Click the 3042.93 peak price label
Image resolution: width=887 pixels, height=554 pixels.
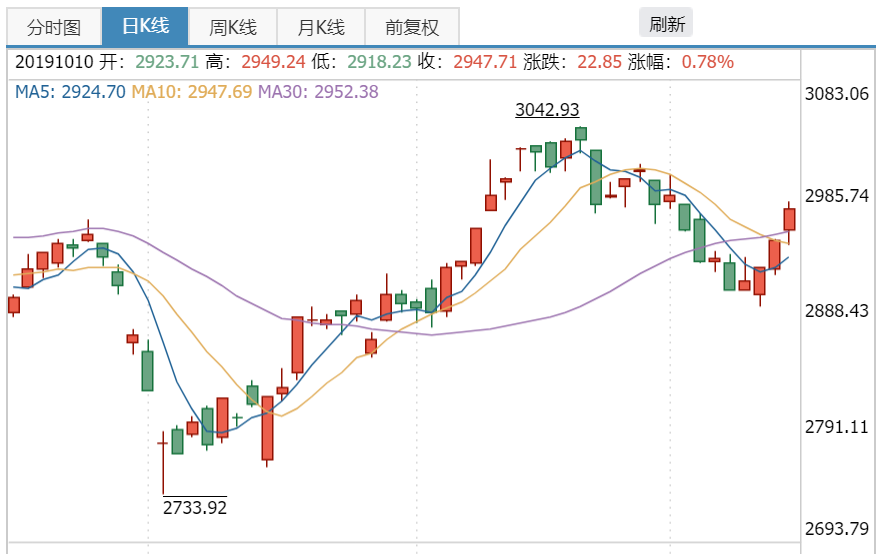click(x=547, y=110)
